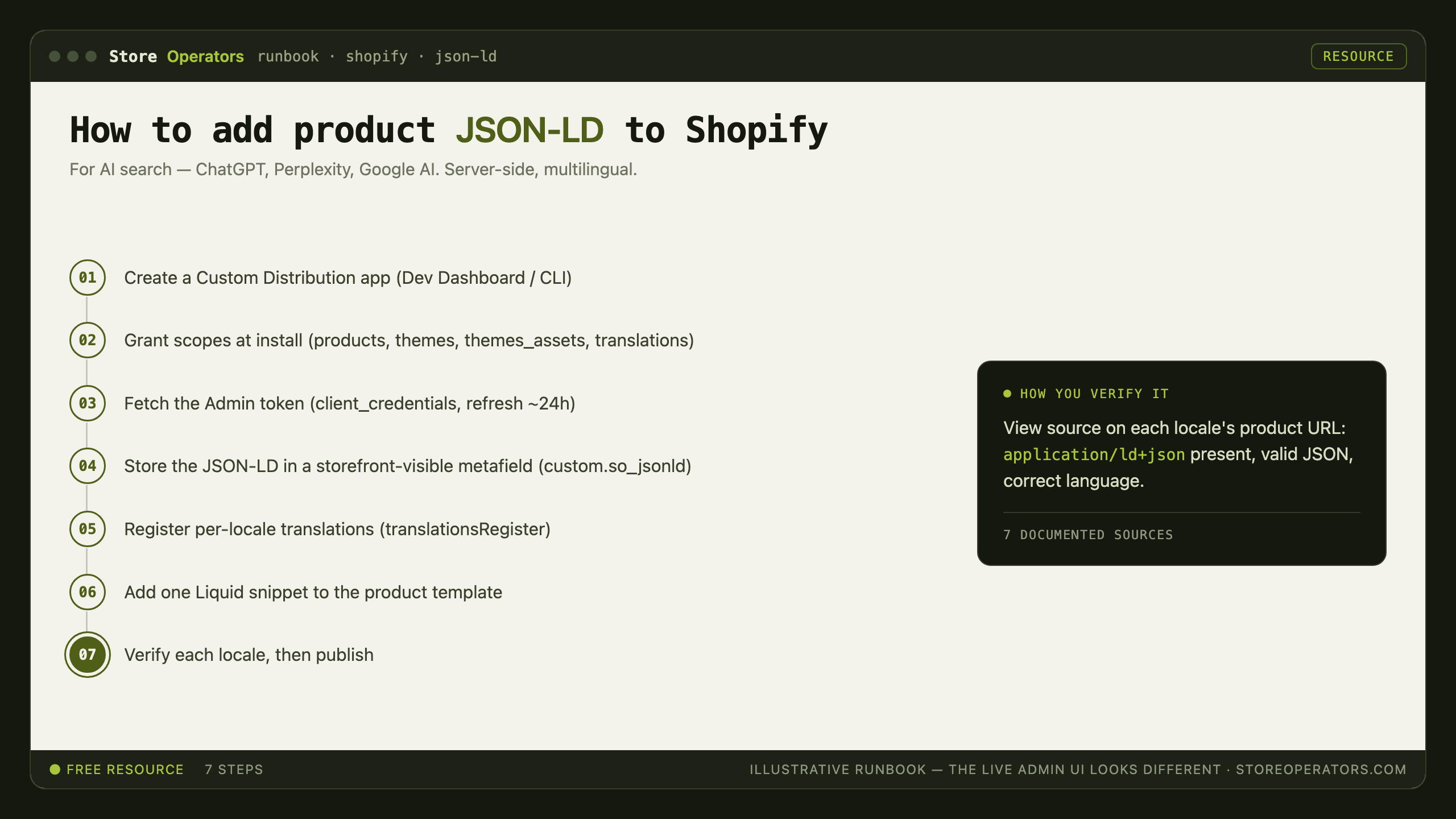Click FREE RESOURCE label in footer
The image size is (1456, 819).
coord(125,770)
